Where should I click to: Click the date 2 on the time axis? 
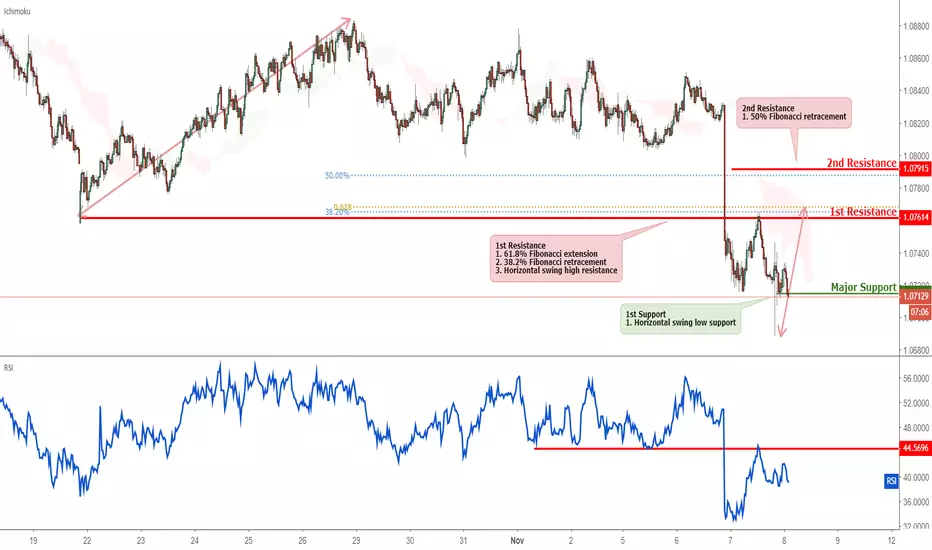coord(571,540)
